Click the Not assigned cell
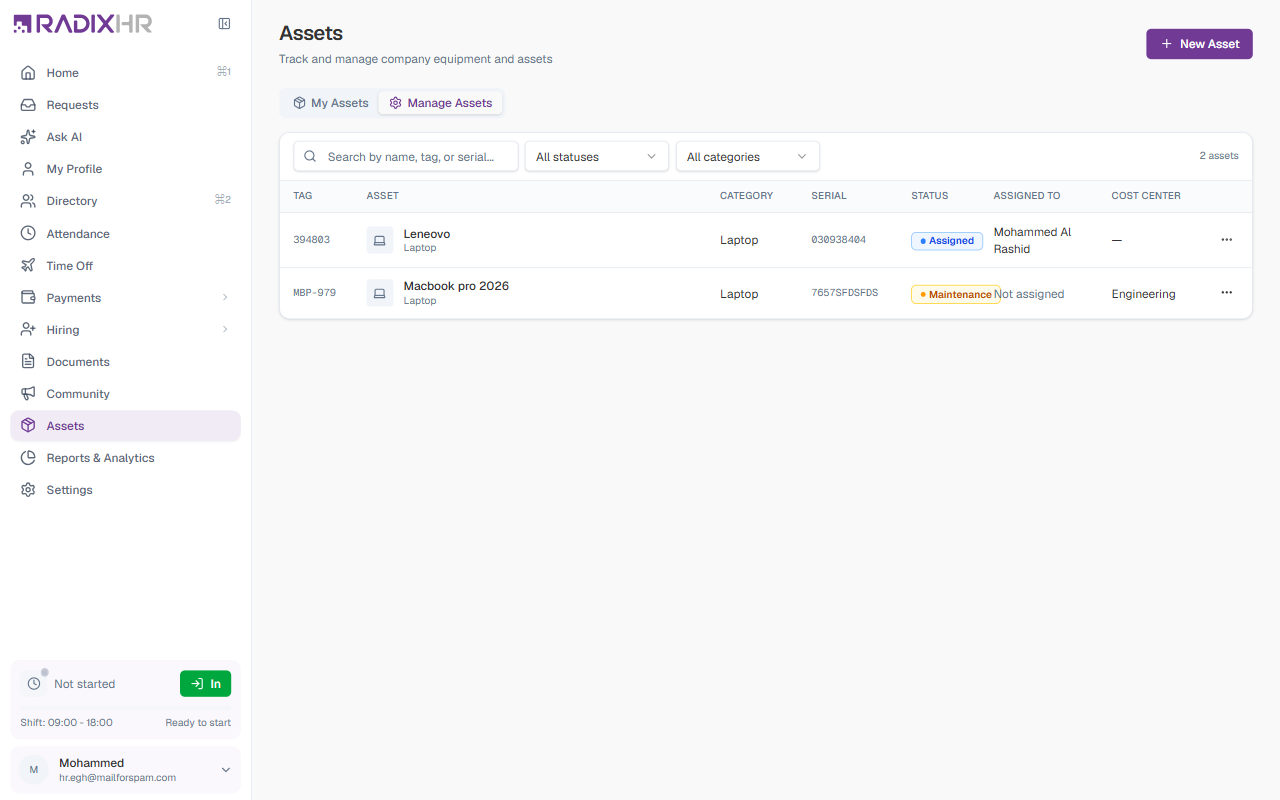This screenshot has width=1280, height=800. click(x=1029, y=294)
